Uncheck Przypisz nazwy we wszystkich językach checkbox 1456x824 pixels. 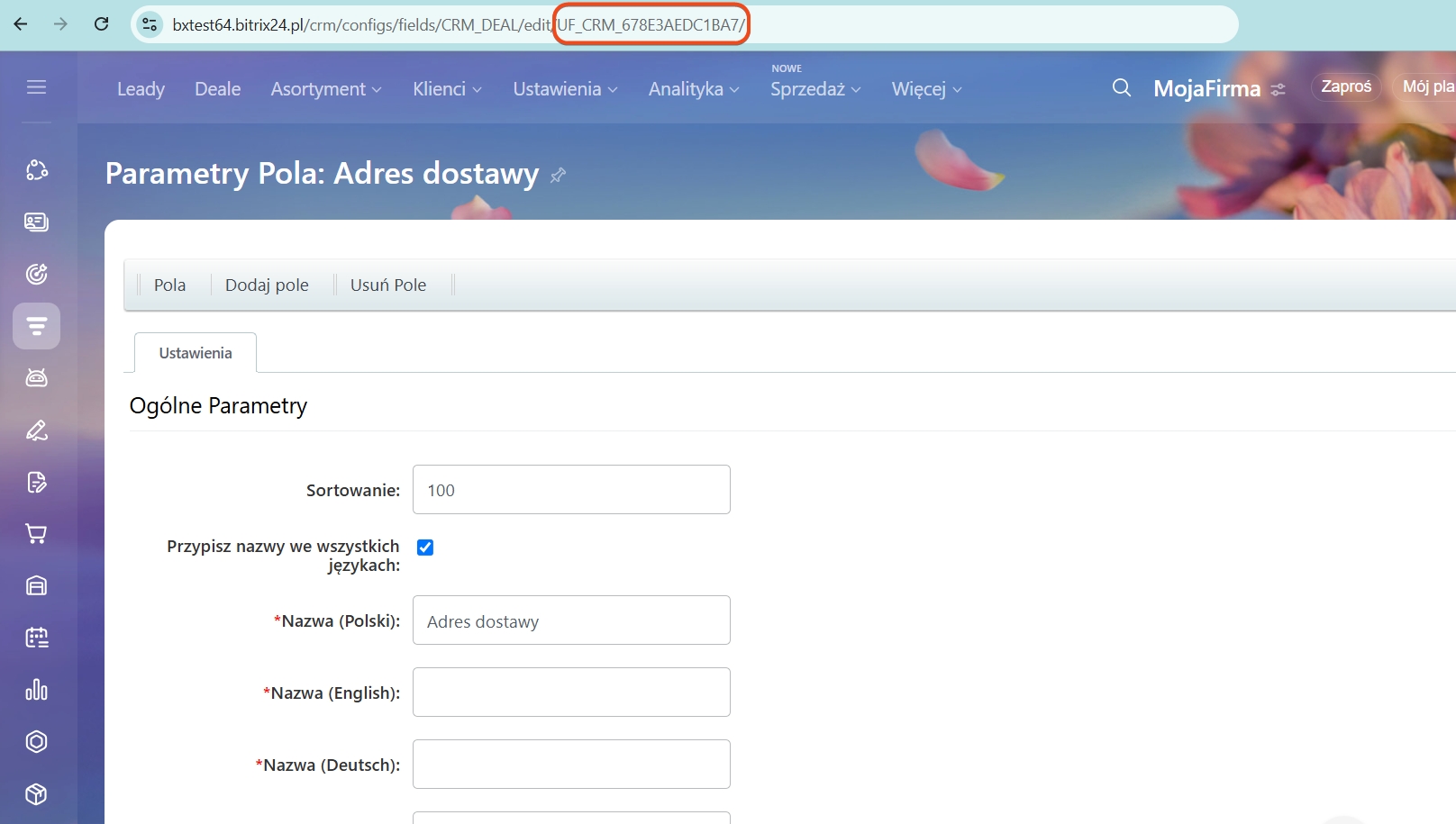[425, 548]
